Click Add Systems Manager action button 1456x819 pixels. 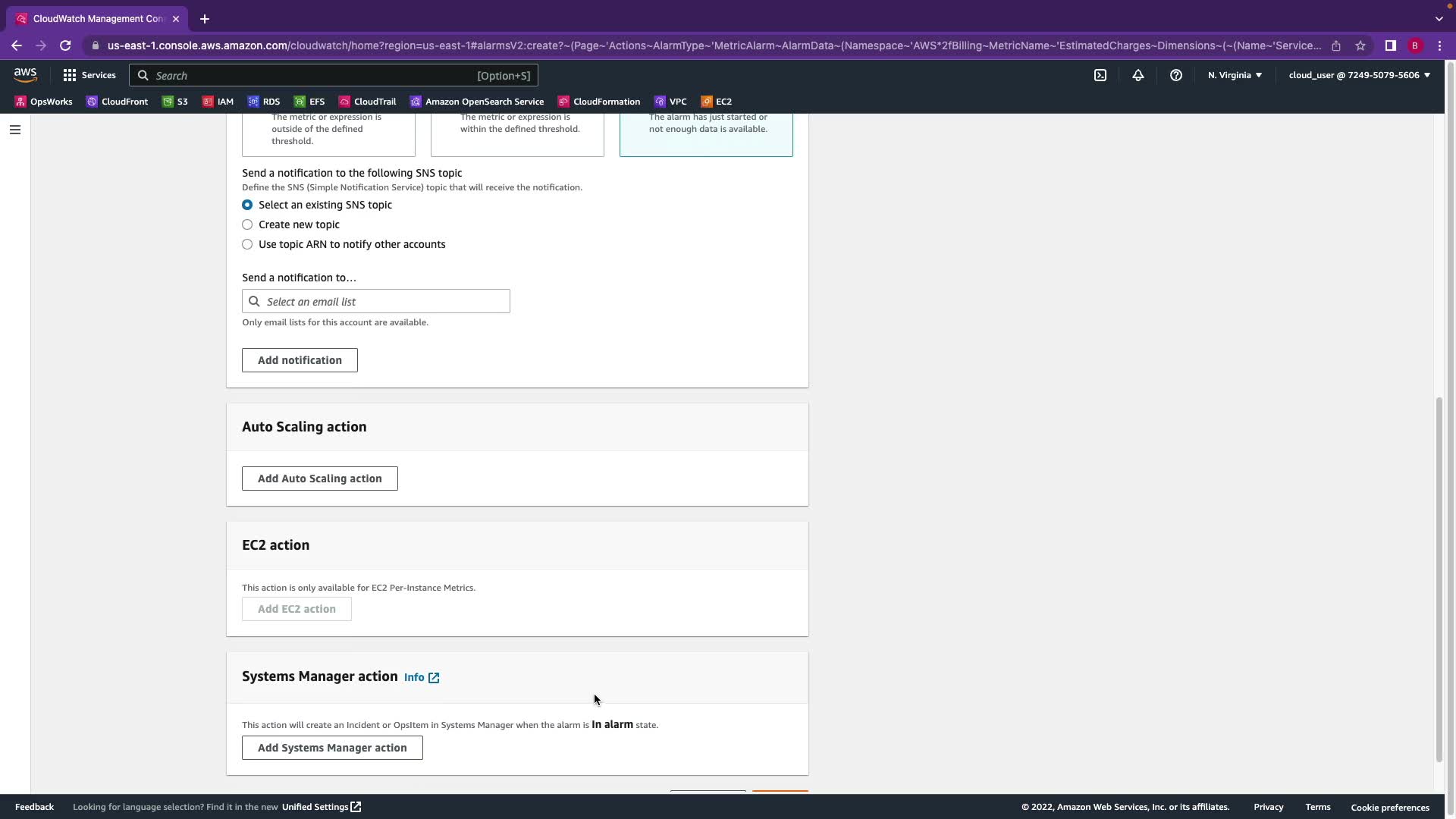click(x=332, y=748)
